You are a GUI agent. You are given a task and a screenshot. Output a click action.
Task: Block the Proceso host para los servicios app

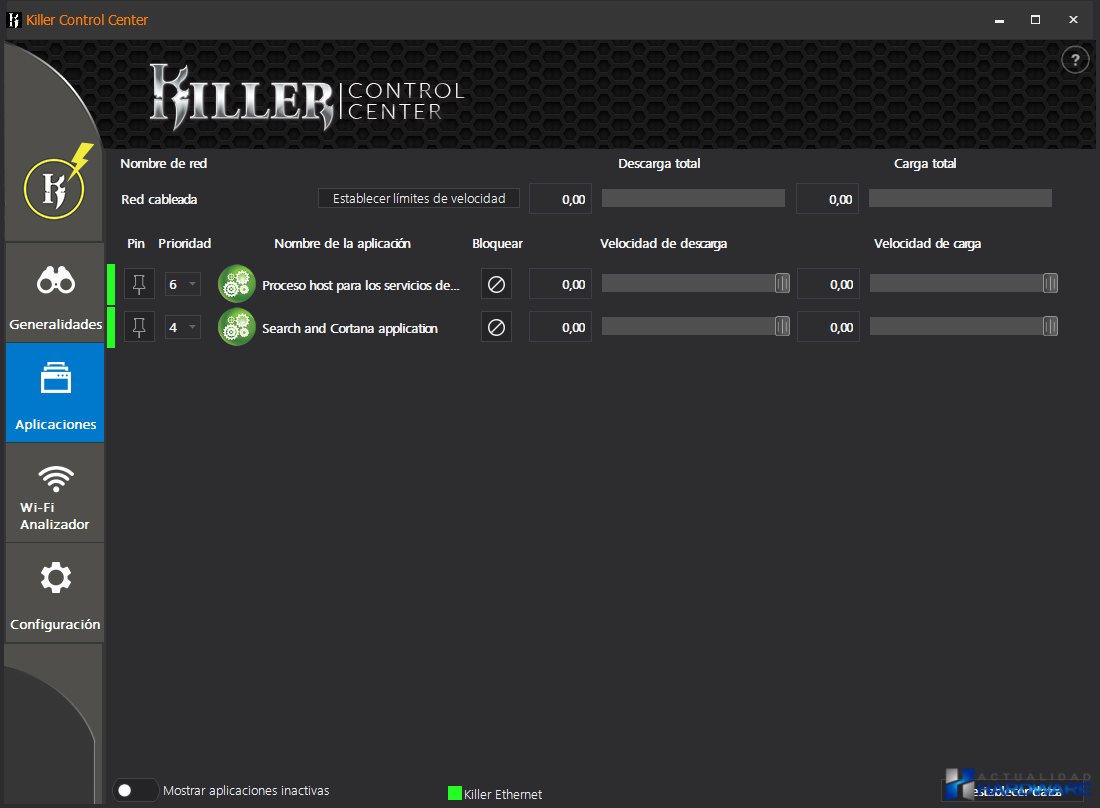[x=496, y=285]
